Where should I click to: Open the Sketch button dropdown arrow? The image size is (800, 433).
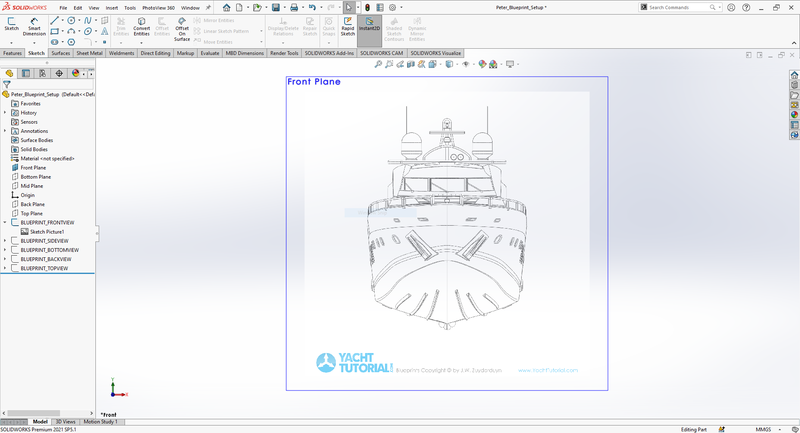(11, 43)
